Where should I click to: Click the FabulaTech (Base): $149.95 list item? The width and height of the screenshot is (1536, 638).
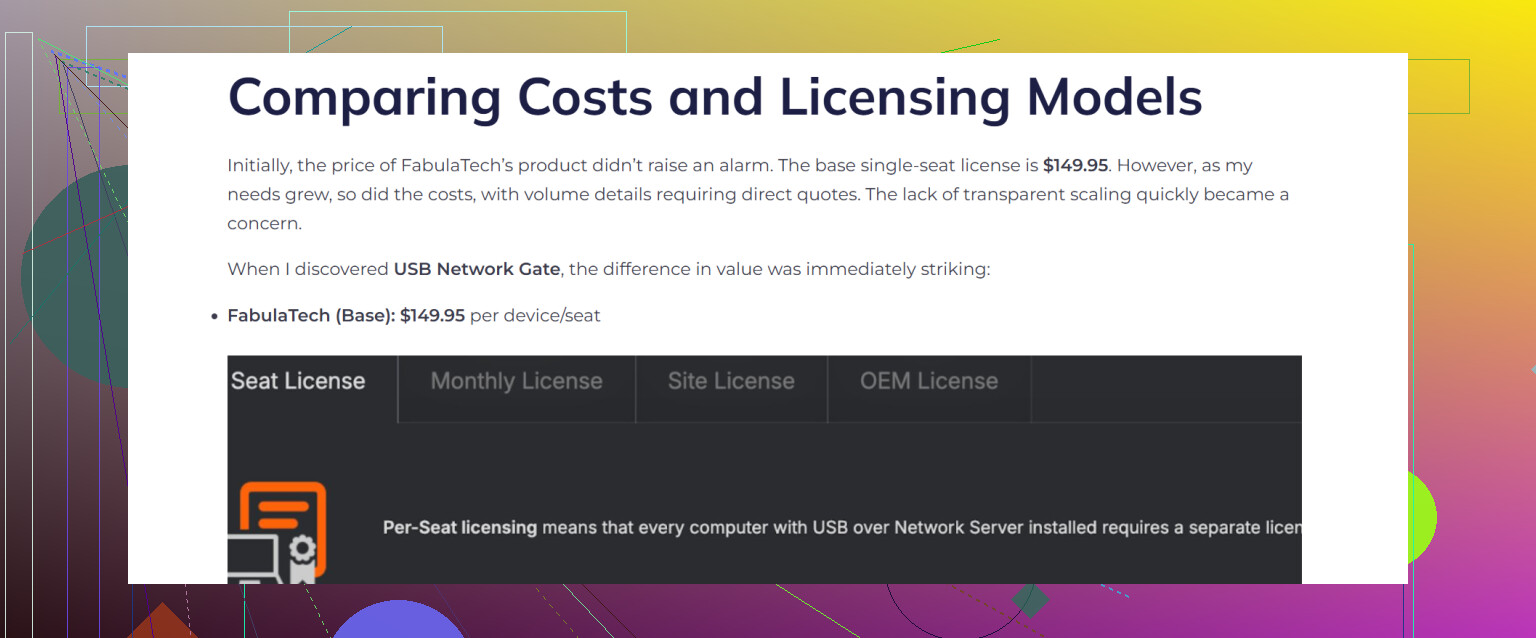(x=413, y=316)
